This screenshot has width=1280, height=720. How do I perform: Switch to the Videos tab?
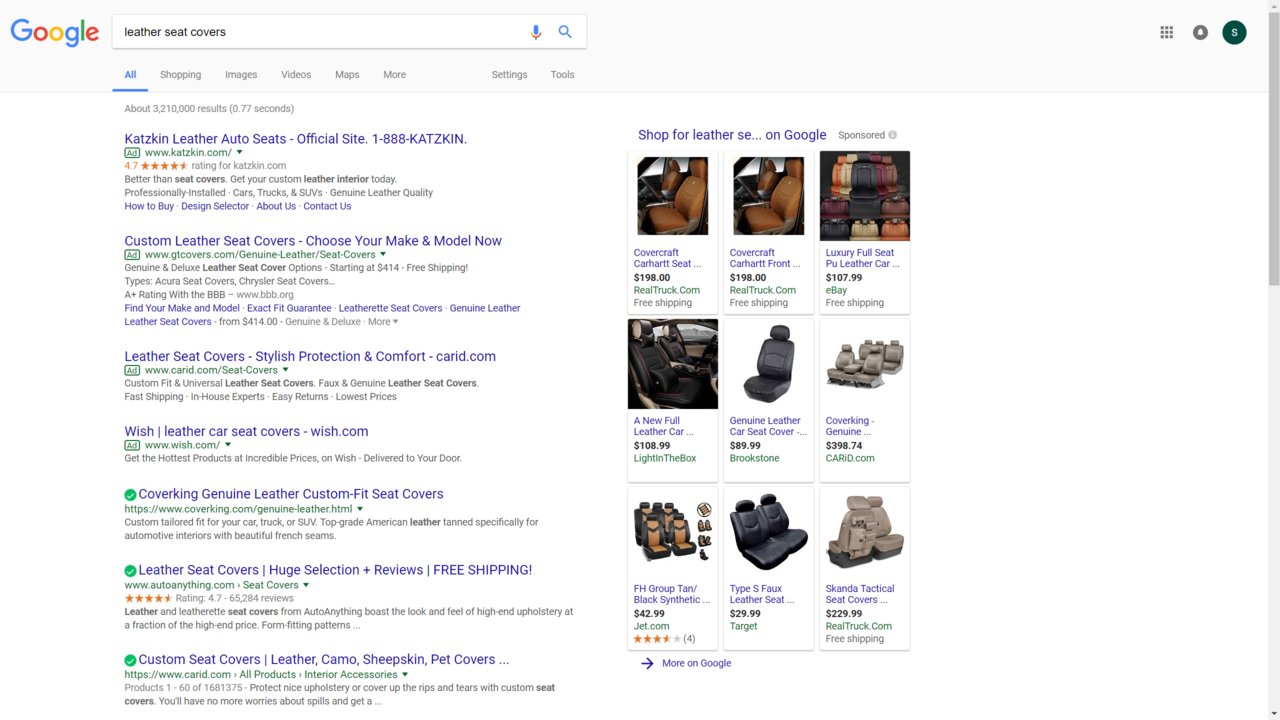[296, 75]
